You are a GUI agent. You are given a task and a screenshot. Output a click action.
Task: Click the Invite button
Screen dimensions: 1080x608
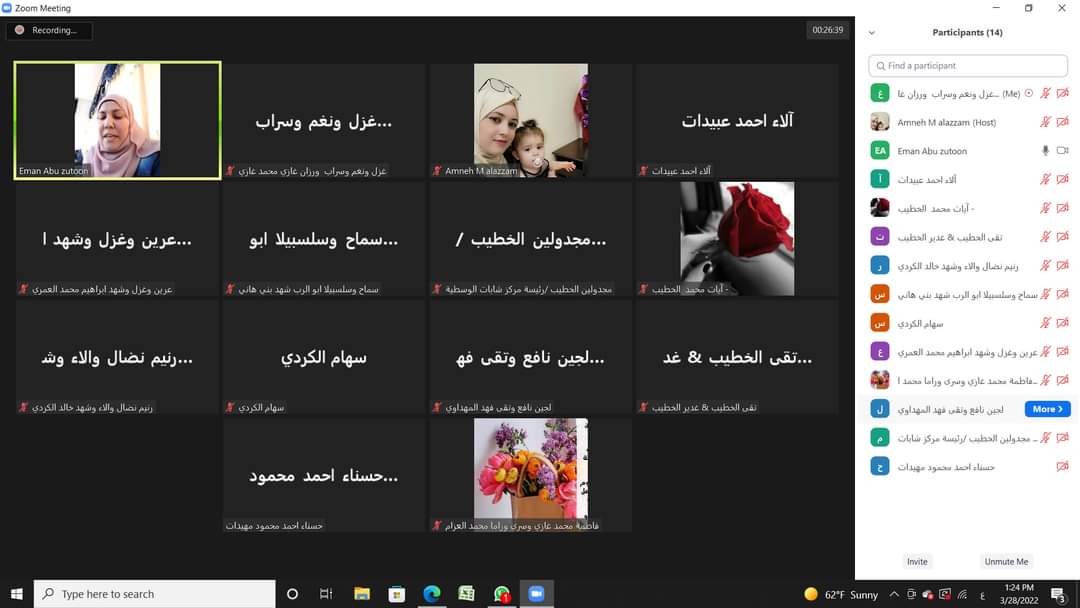[x=917, y=562]
